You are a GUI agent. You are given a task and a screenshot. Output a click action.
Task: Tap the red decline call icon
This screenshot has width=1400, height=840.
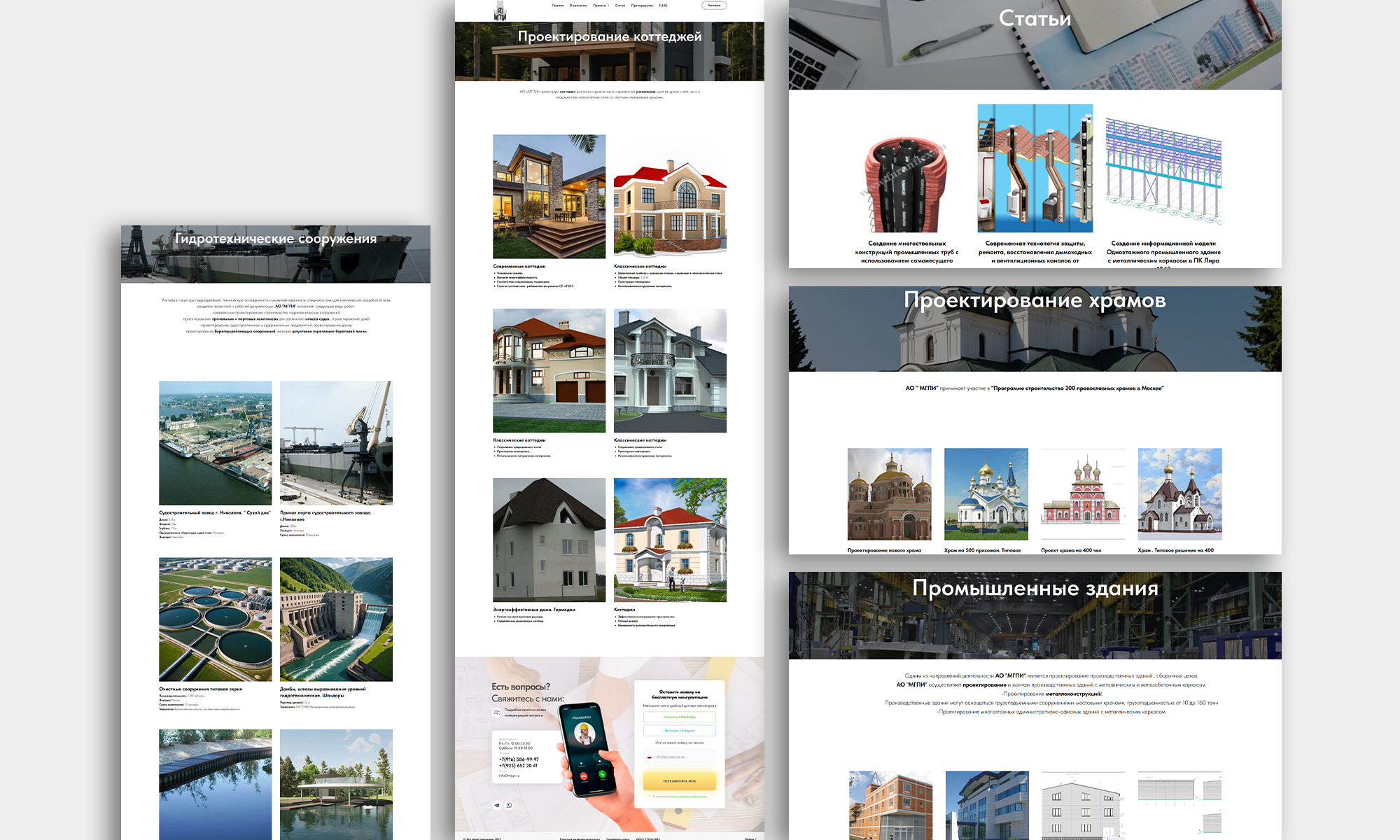point(584,777)
